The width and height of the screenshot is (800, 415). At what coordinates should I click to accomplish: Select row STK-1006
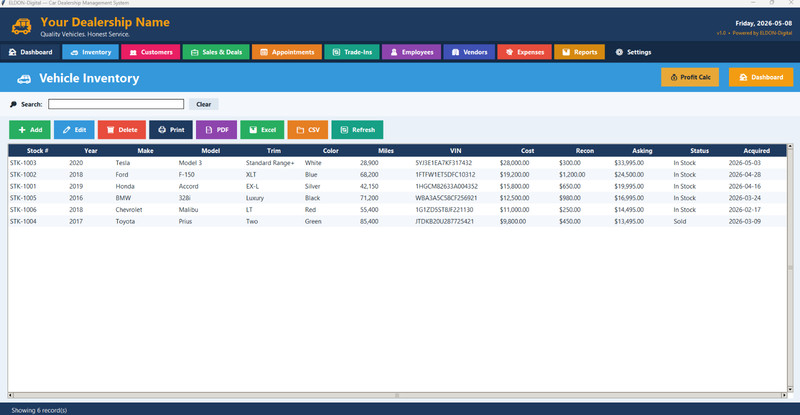click(397, 210)
